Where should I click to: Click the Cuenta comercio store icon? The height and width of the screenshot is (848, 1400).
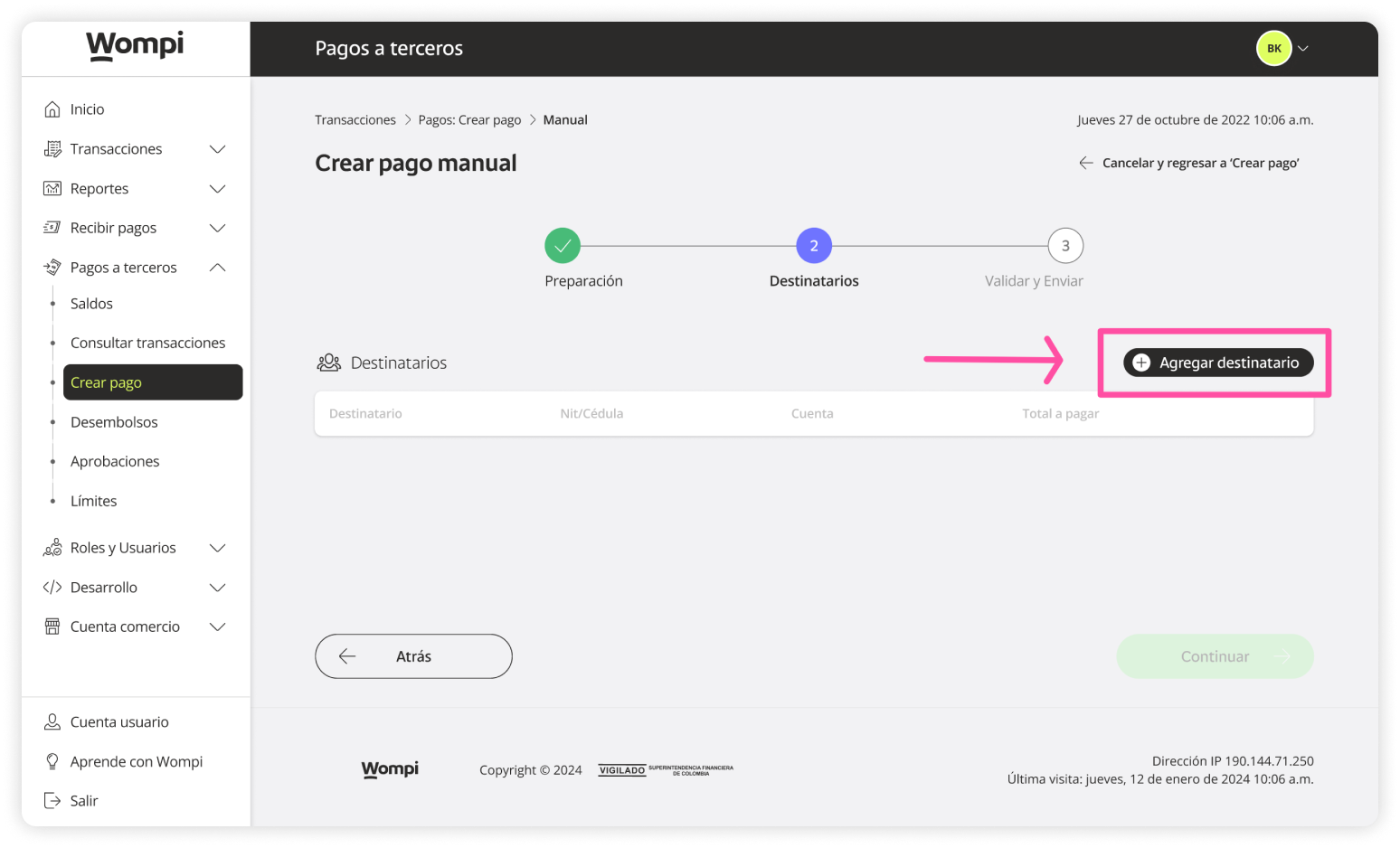[x=52, y=627]
